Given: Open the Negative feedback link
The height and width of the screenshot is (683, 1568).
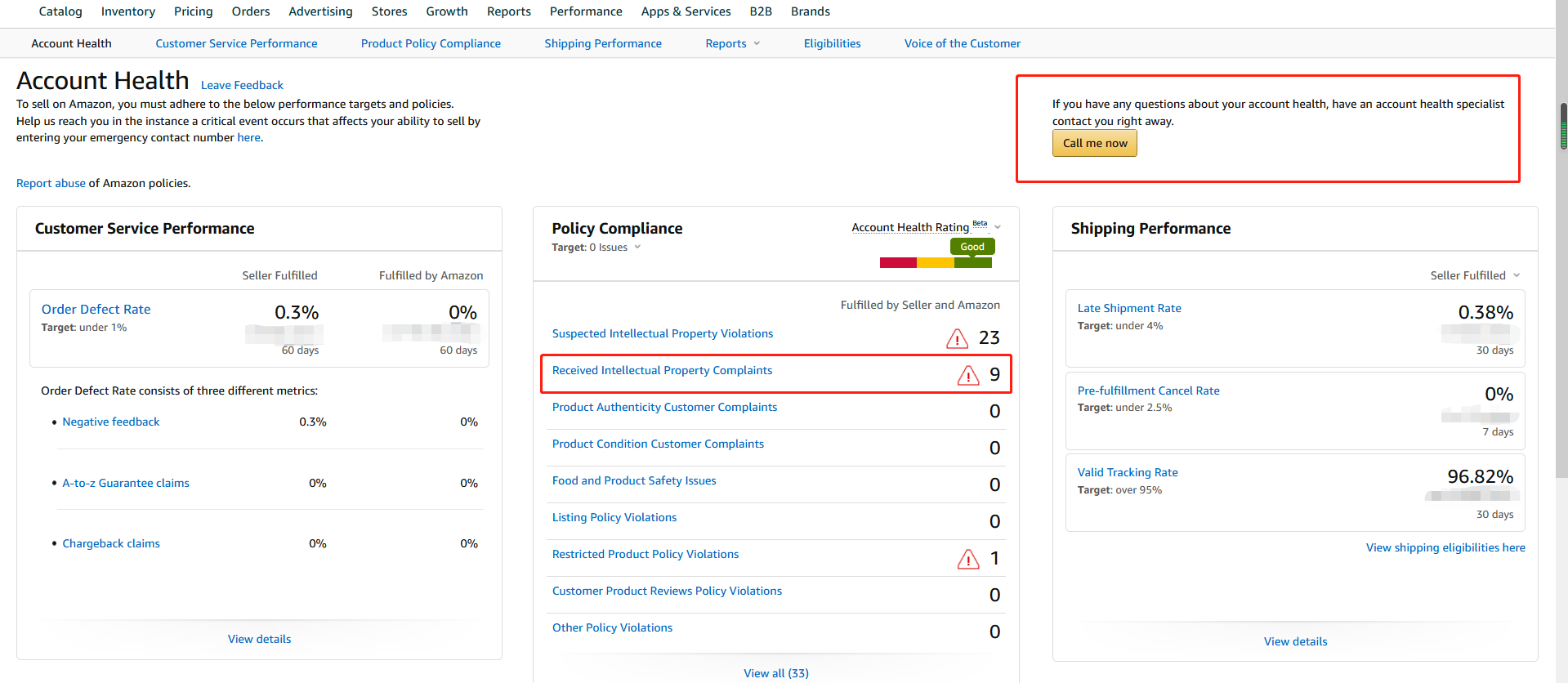Looking at the screenshot, I should [111, 422].
